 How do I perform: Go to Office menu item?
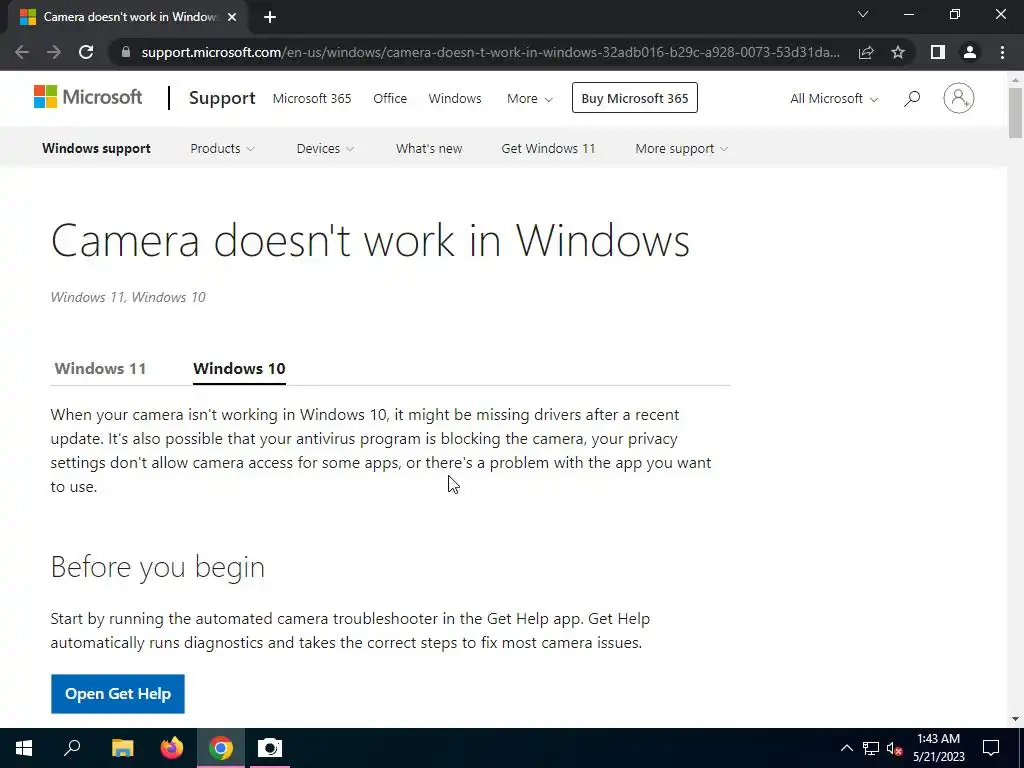pyautogui.click(x=390, y=99)
